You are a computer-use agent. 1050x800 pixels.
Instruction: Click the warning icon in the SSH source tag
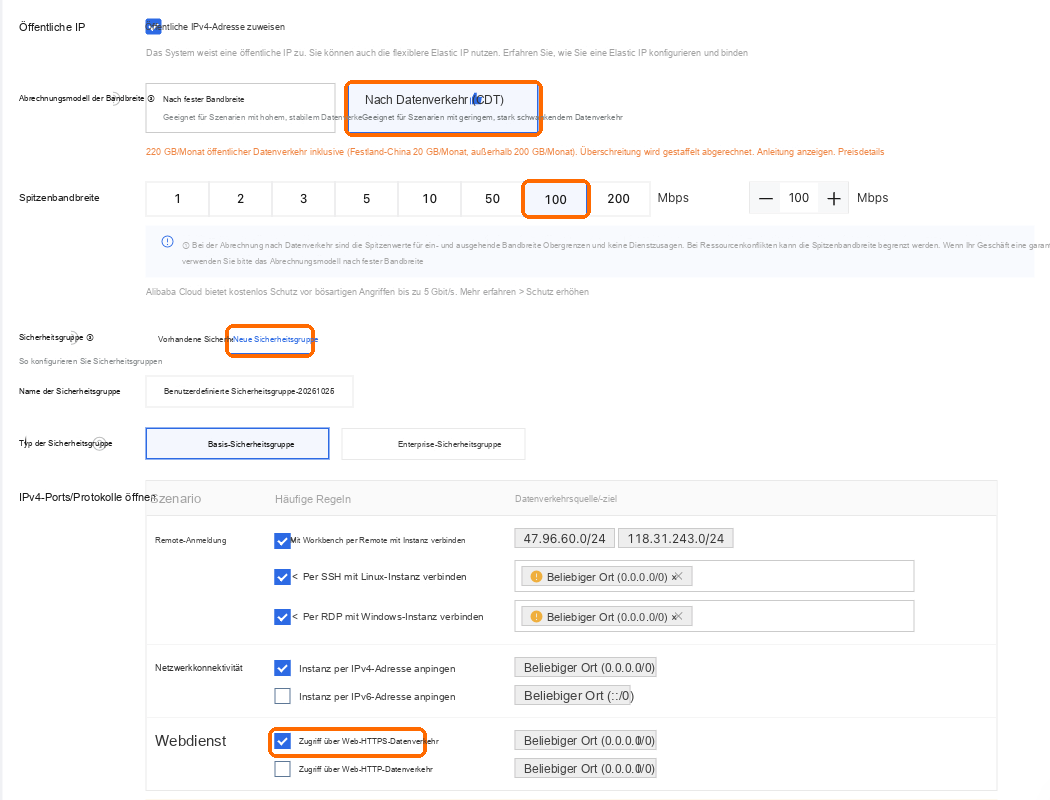(536, 576)
